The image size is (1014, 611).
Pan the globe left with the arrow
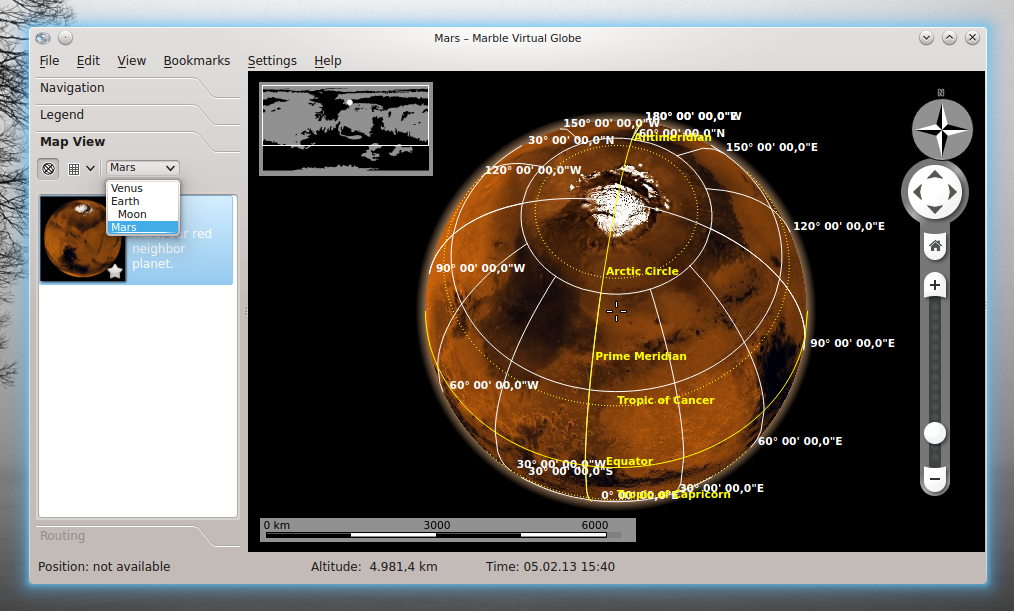coord(916,192)
